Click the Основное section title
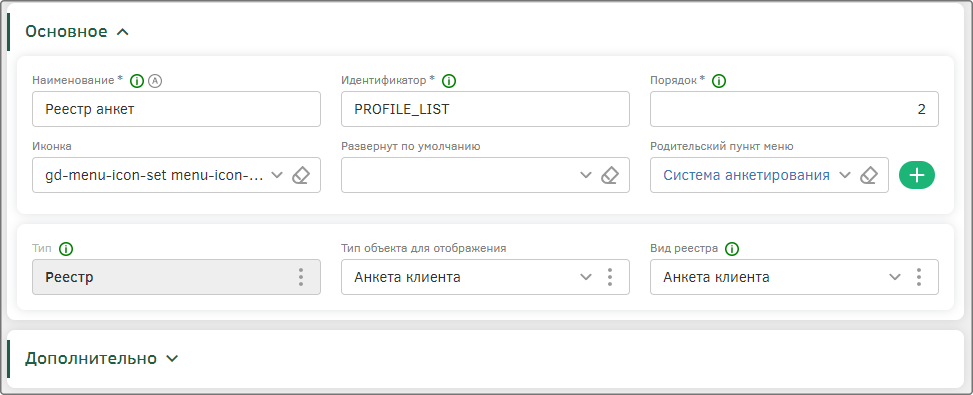The height and width of the screenshot is (395, 973). click(66, 32)
